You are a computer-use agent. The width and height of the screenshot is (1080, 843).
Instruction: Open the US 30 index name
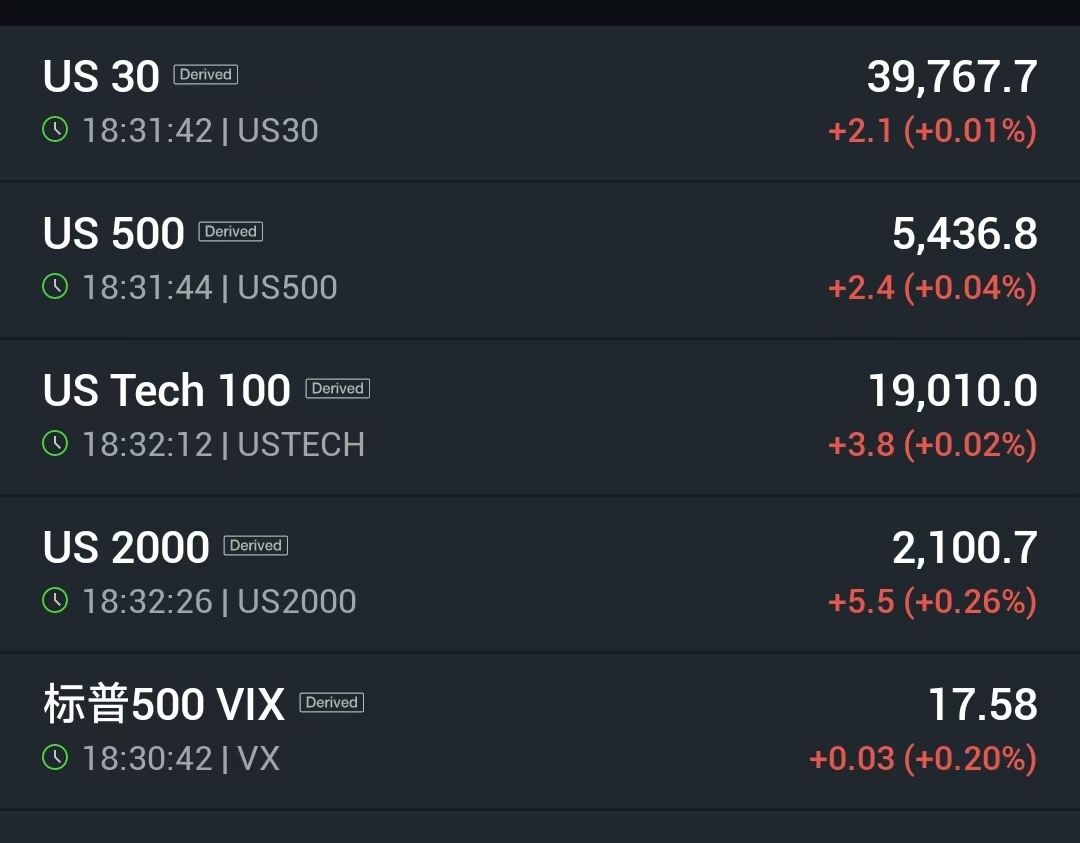coord(101,77)
